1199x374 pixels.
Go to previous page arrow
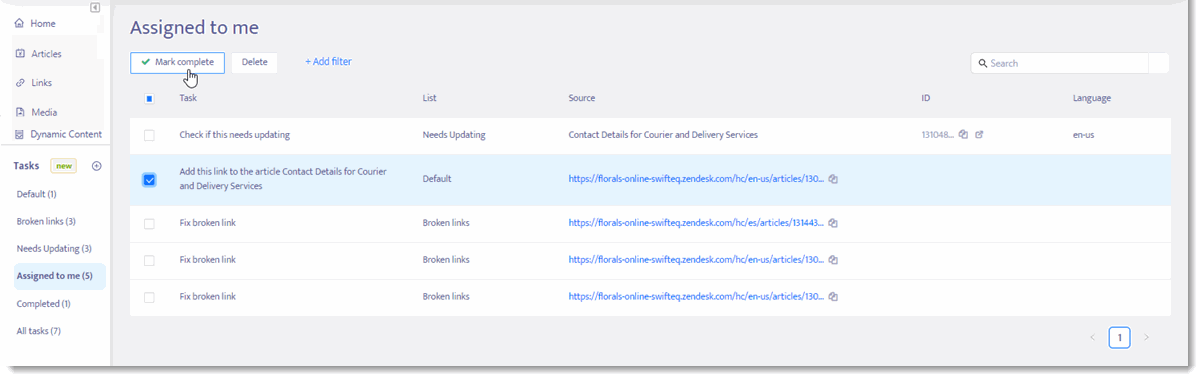coord(1092,337)
